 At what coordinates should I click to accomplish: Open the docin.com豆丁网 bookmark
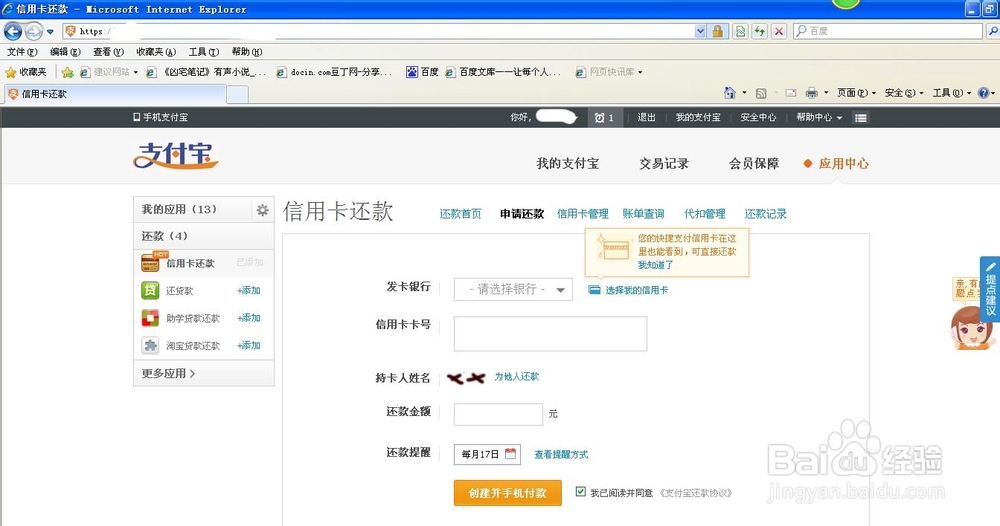334,72
